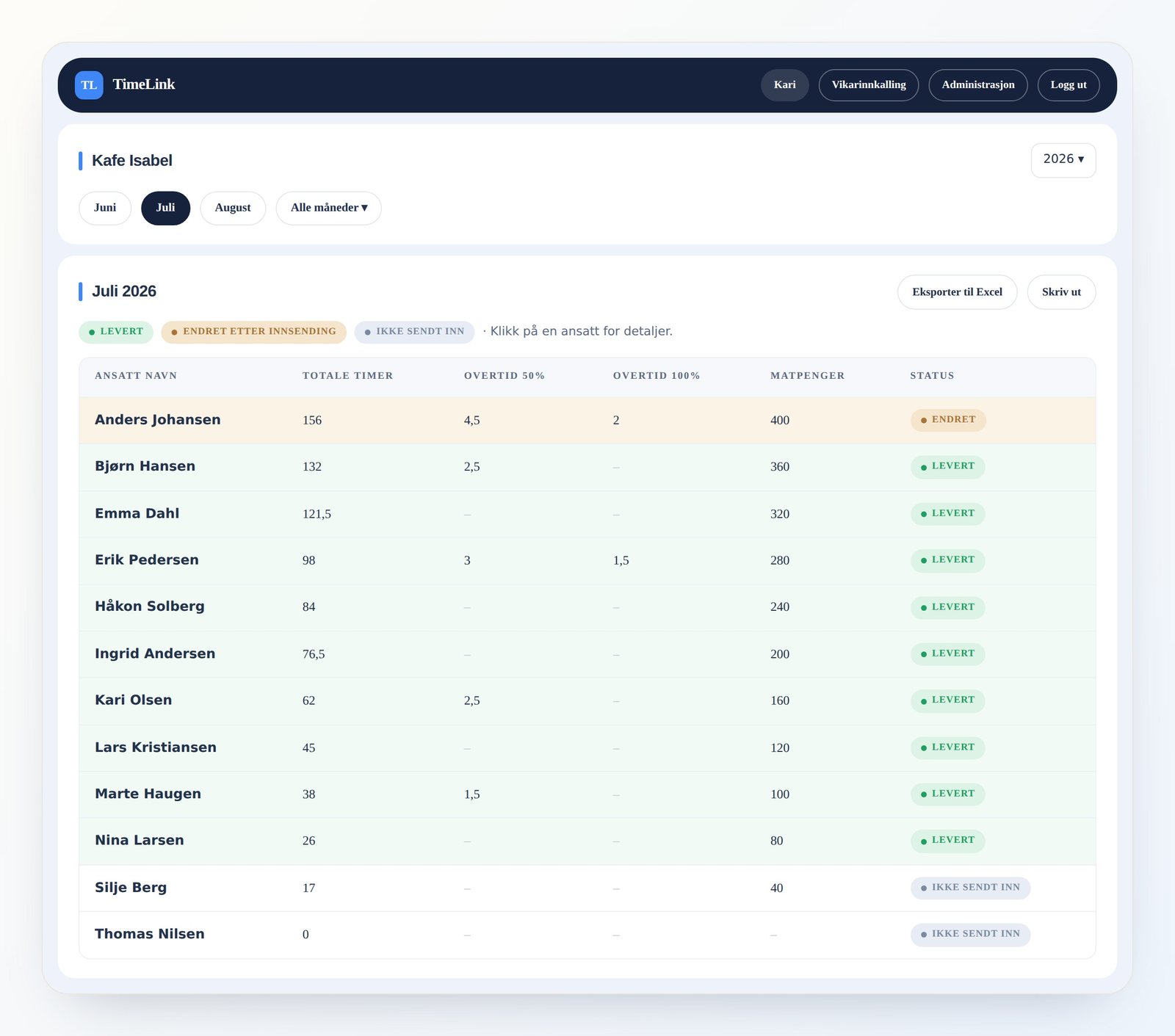
Task: Open details for Kari Olsen
Action: pyautogui.click(x=587, y=700)
